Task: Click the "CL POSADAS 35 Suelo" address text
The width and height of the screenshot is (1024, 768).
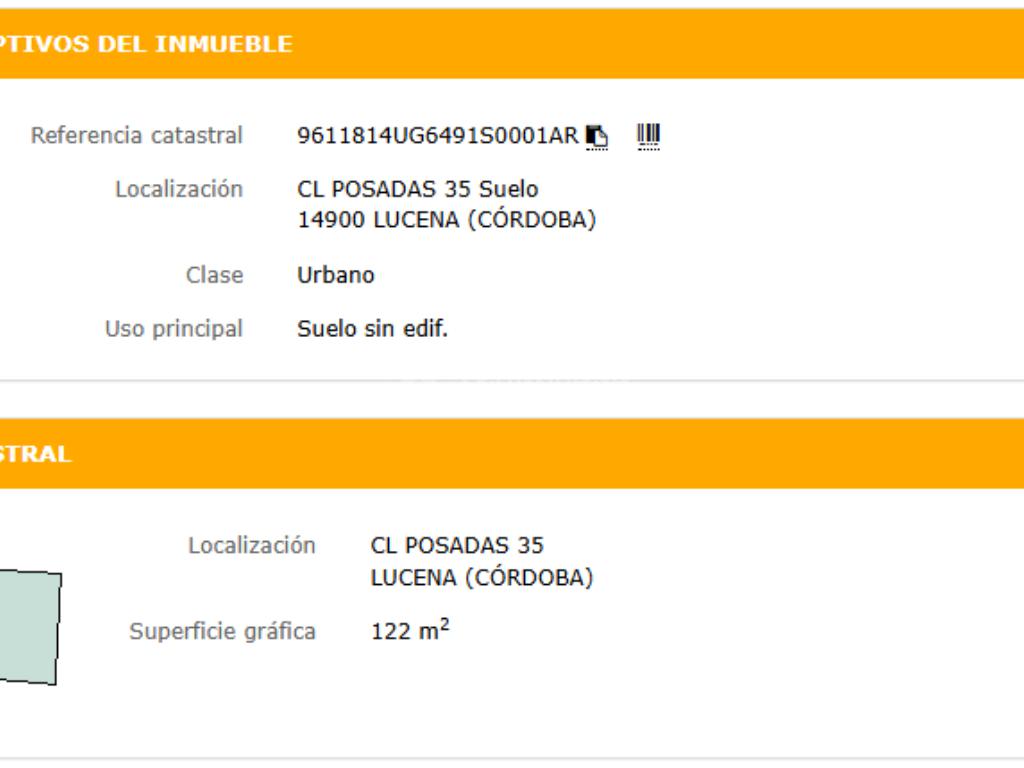Action: (x=417, y=189)
